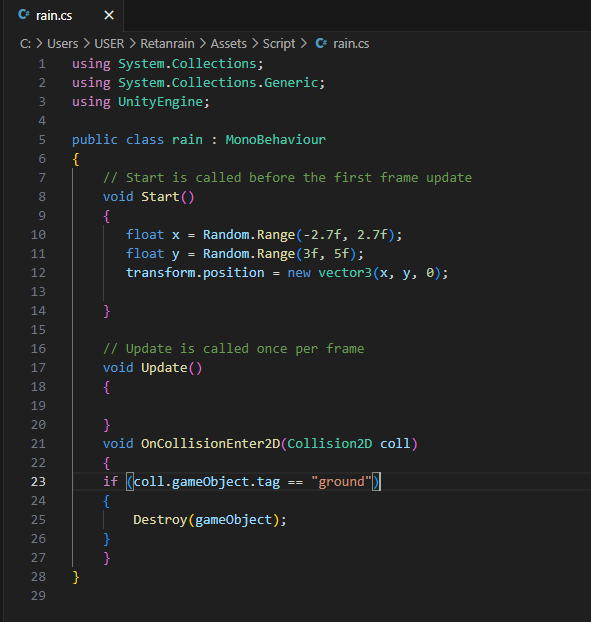Place cursor on vector3 in line 12

tap(345, 273)
